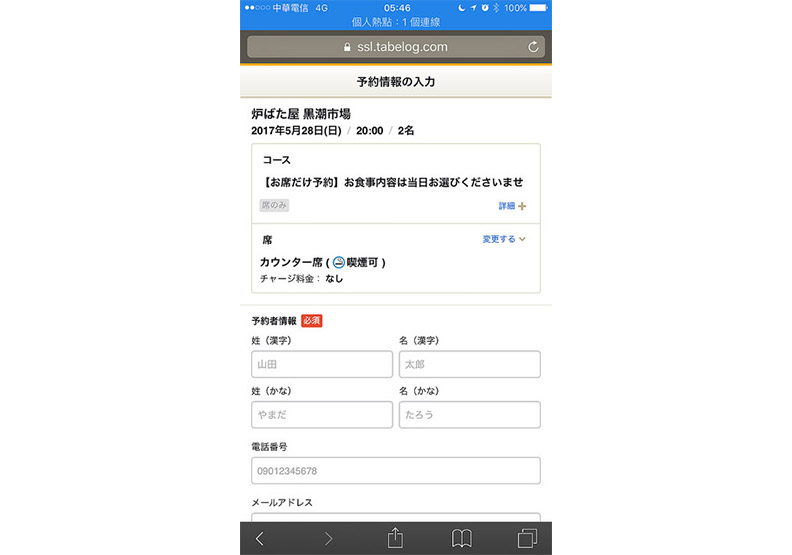Click the restaurant name 炉ばた屋 黒潮市場
Screen dimensions: 792x555
point(301,114)
